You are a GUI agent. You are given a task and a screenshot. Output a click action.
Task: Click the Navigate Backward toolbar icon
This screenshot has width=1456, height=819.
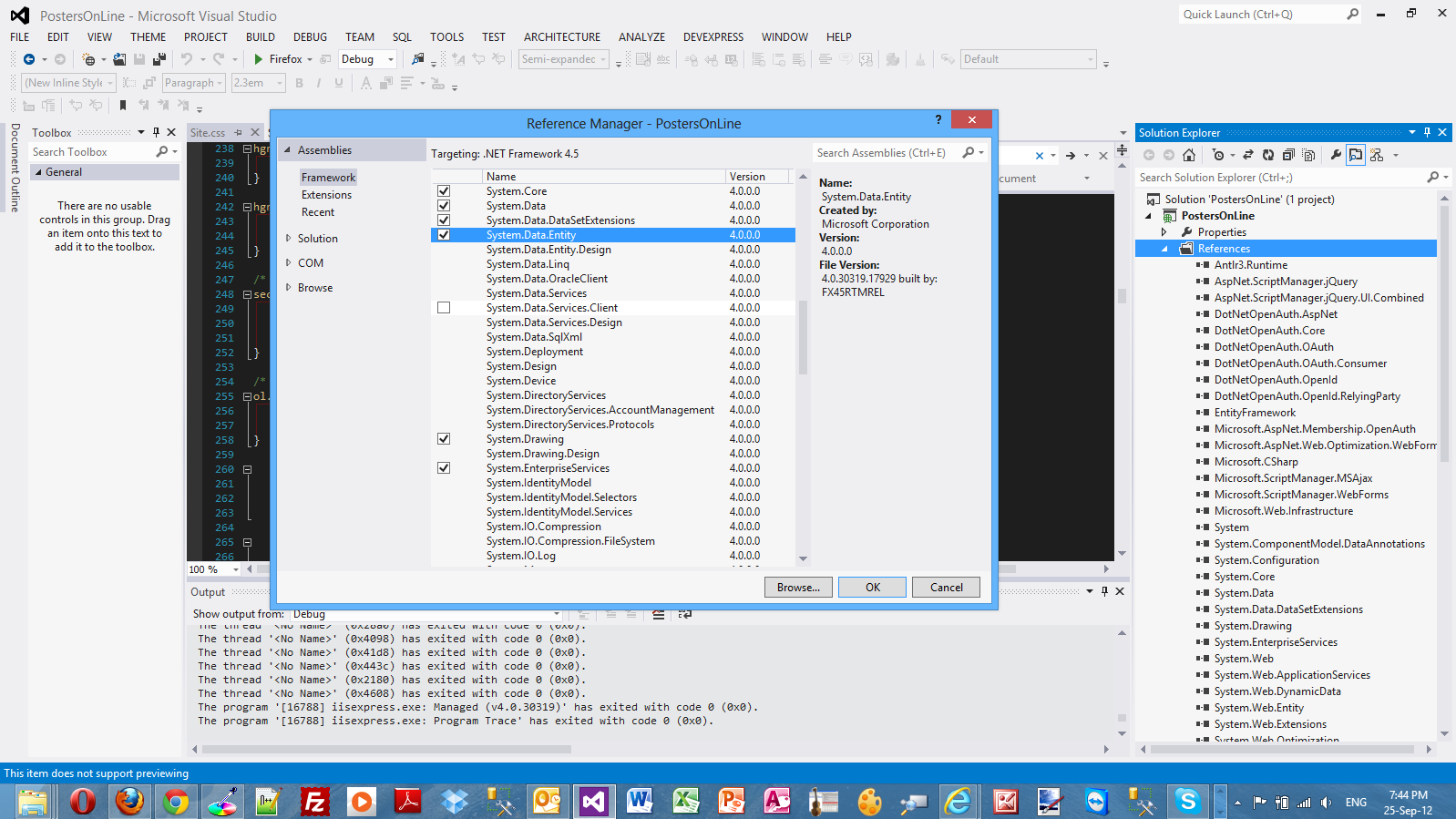pos(29,59)
